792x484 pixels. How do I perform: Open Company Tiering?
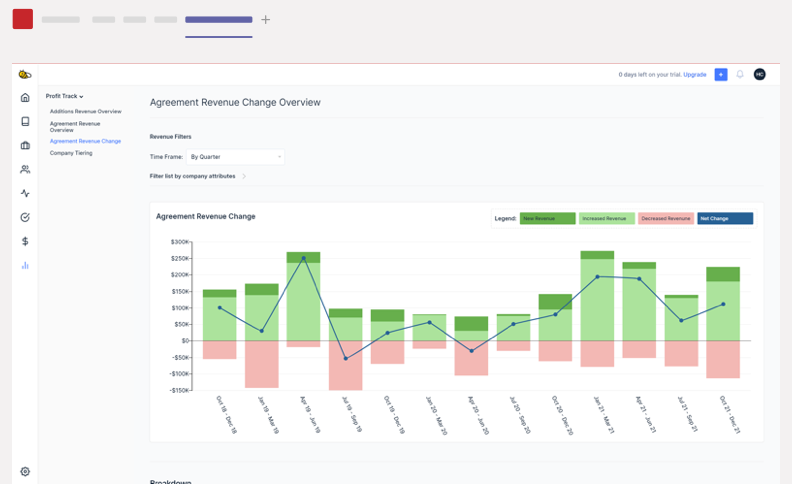click(71, 153)
